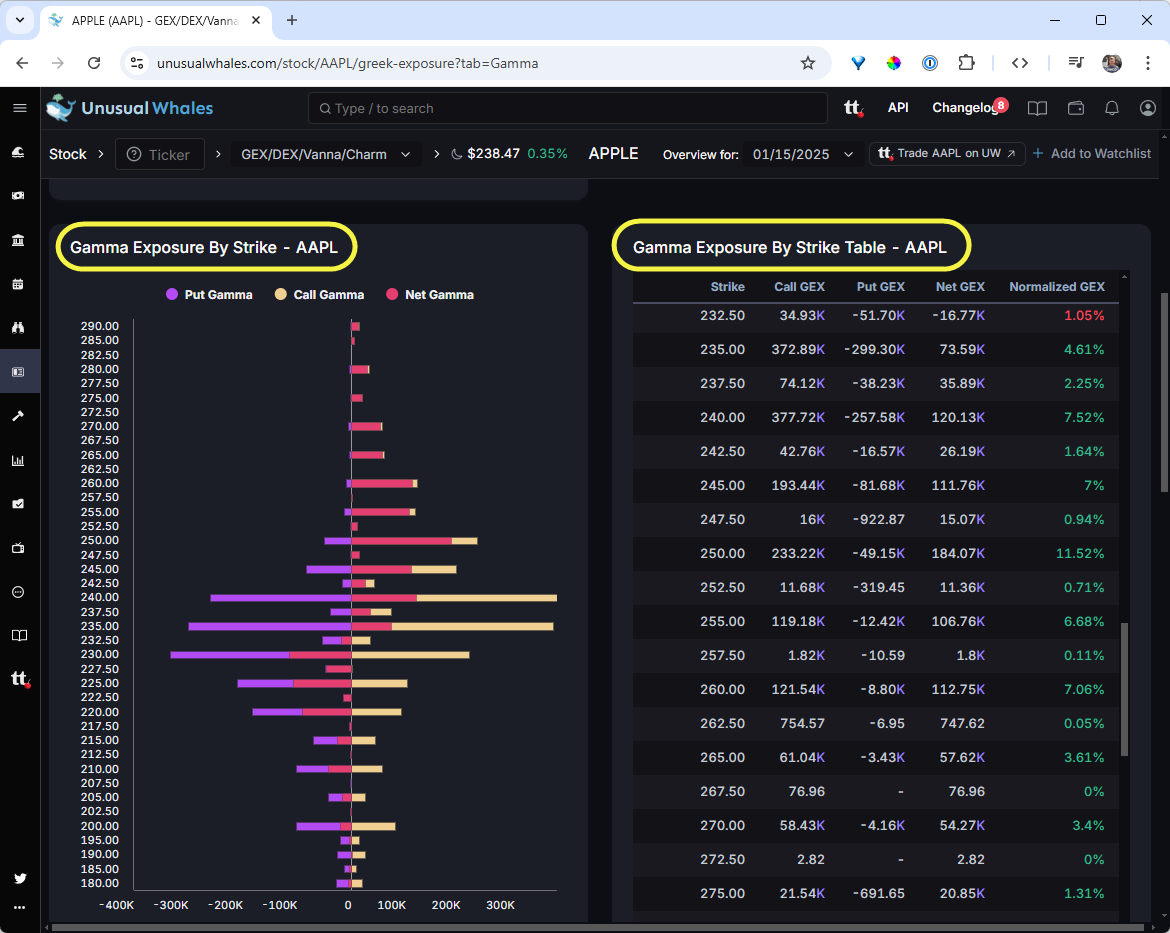Open the browser Extensions puzzle icon
The width and height of the screenshot is (1170, 933).
tap(966, 63)
